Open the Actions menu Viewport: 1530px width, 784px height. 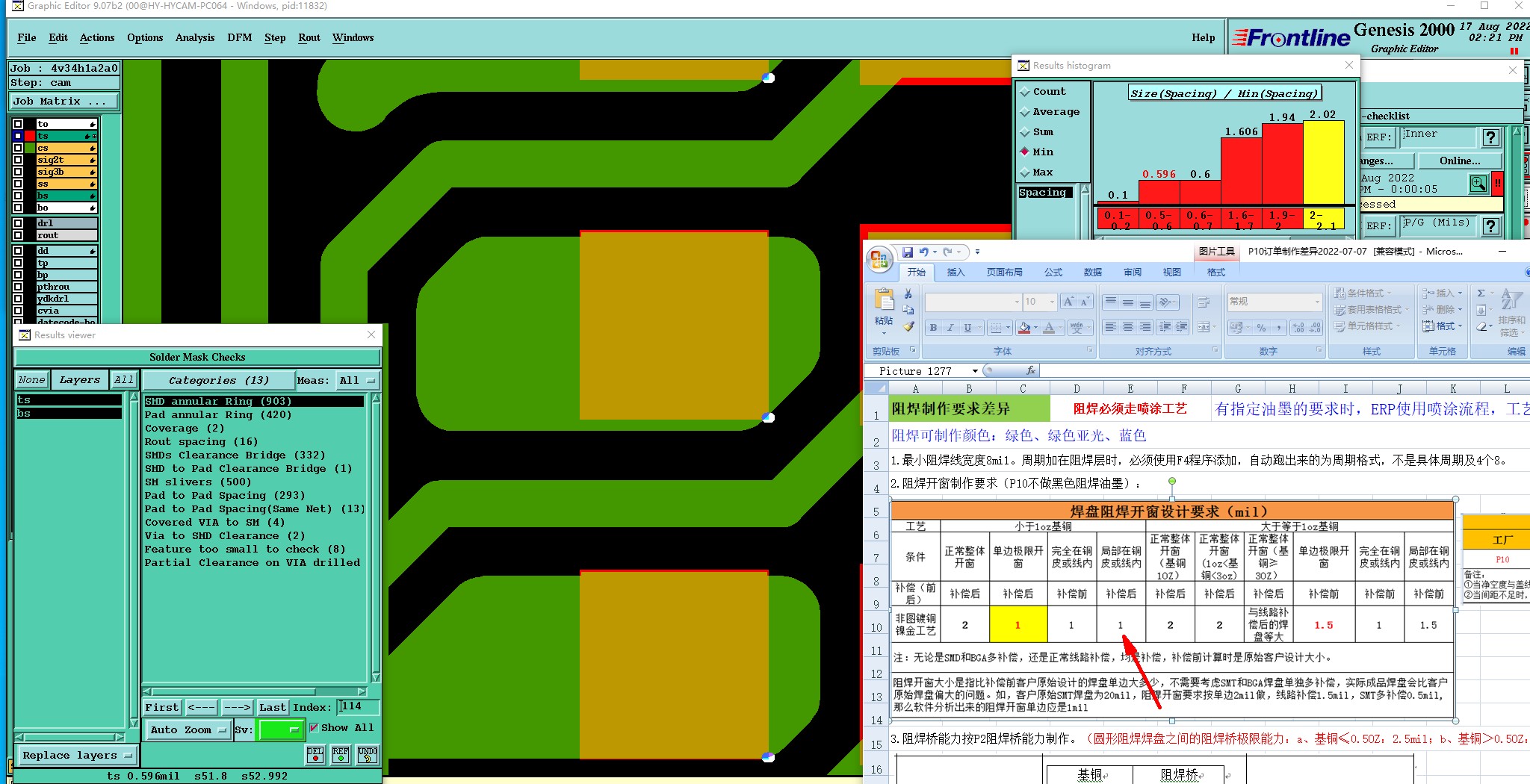pos(97,37)
